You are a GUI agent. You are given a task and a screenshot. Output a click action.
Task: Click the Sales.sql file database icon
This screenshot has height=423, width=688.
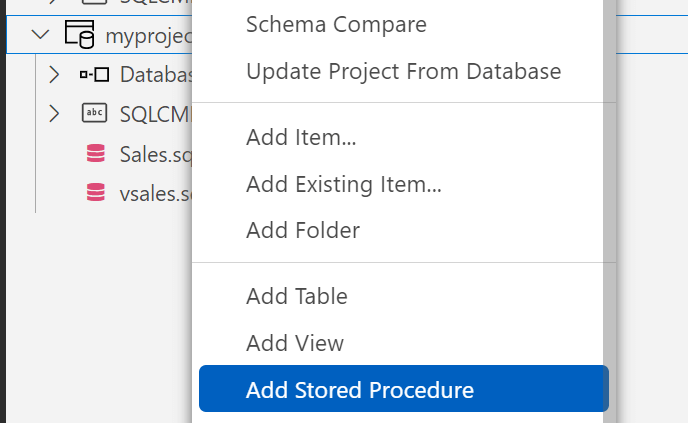pos(95,154)
